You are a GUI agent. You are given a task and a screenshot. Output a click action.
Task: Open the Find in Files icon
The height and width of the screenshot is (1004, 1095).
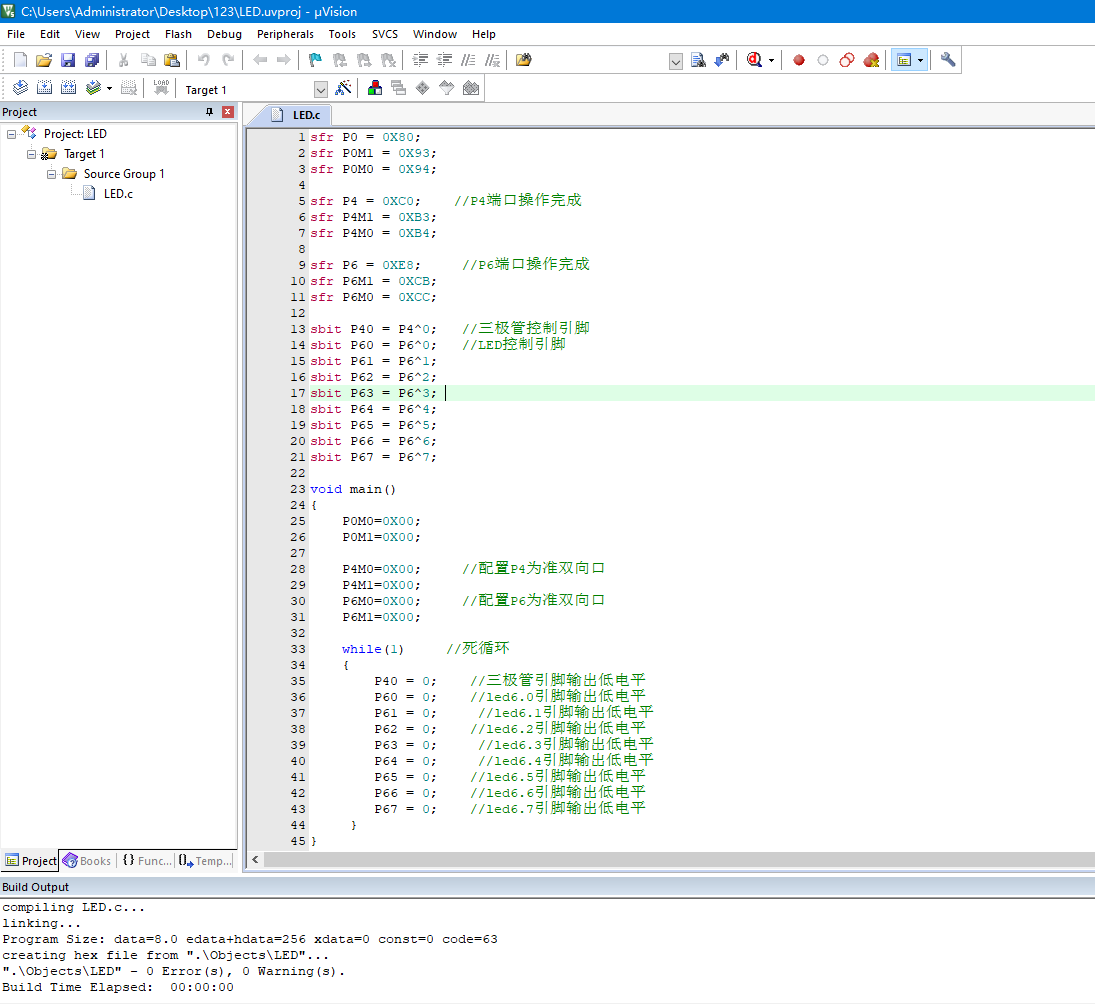524,60
